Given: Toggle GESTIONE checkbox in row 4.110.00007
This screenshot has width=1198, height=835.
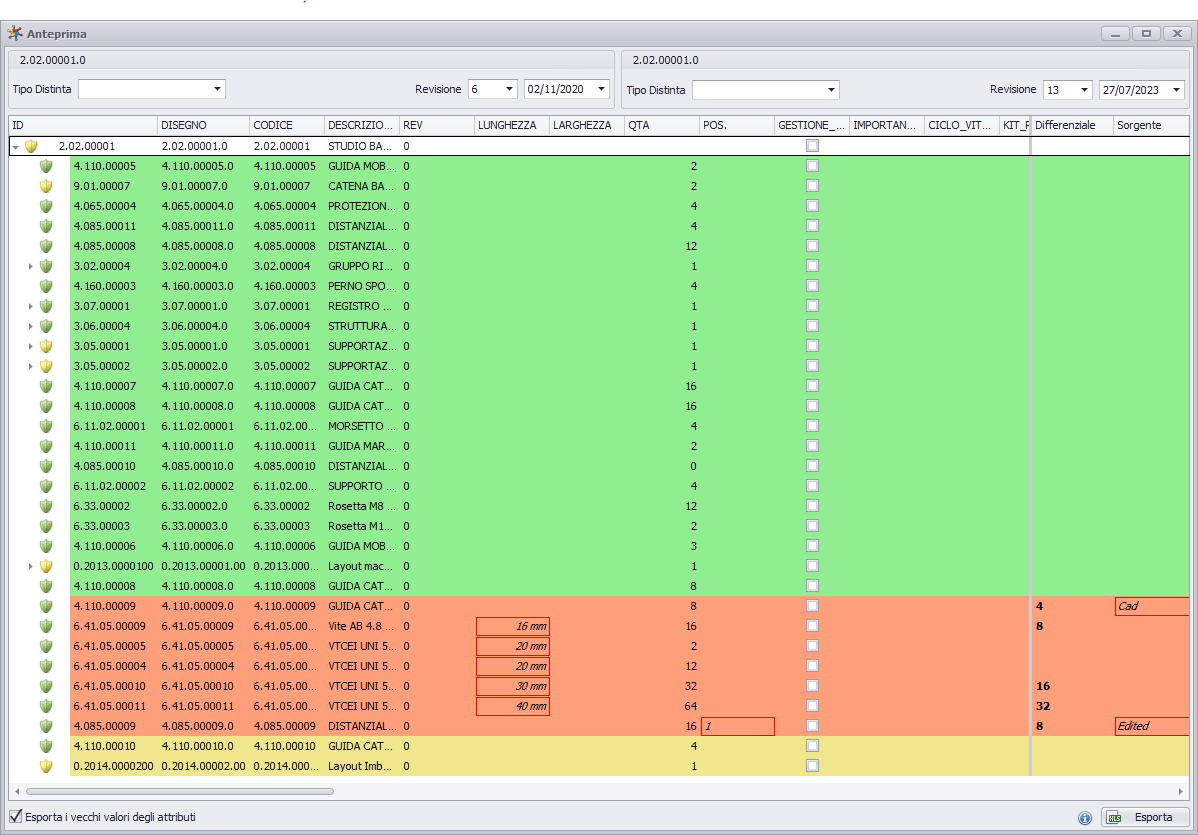Looking at the screenshot, I should (812, 386).
